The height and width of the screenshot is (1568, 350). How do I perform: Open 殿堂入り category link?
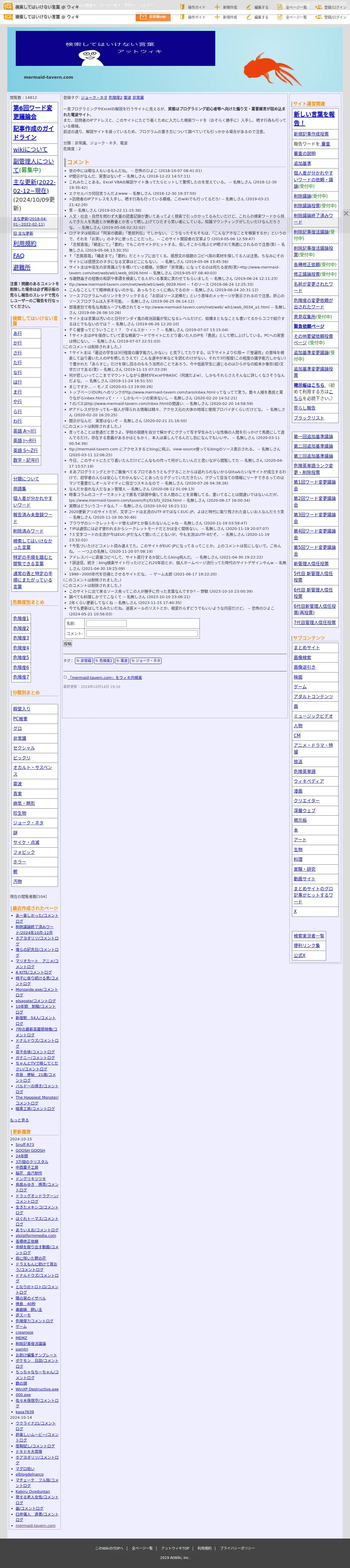coord(22,709)
